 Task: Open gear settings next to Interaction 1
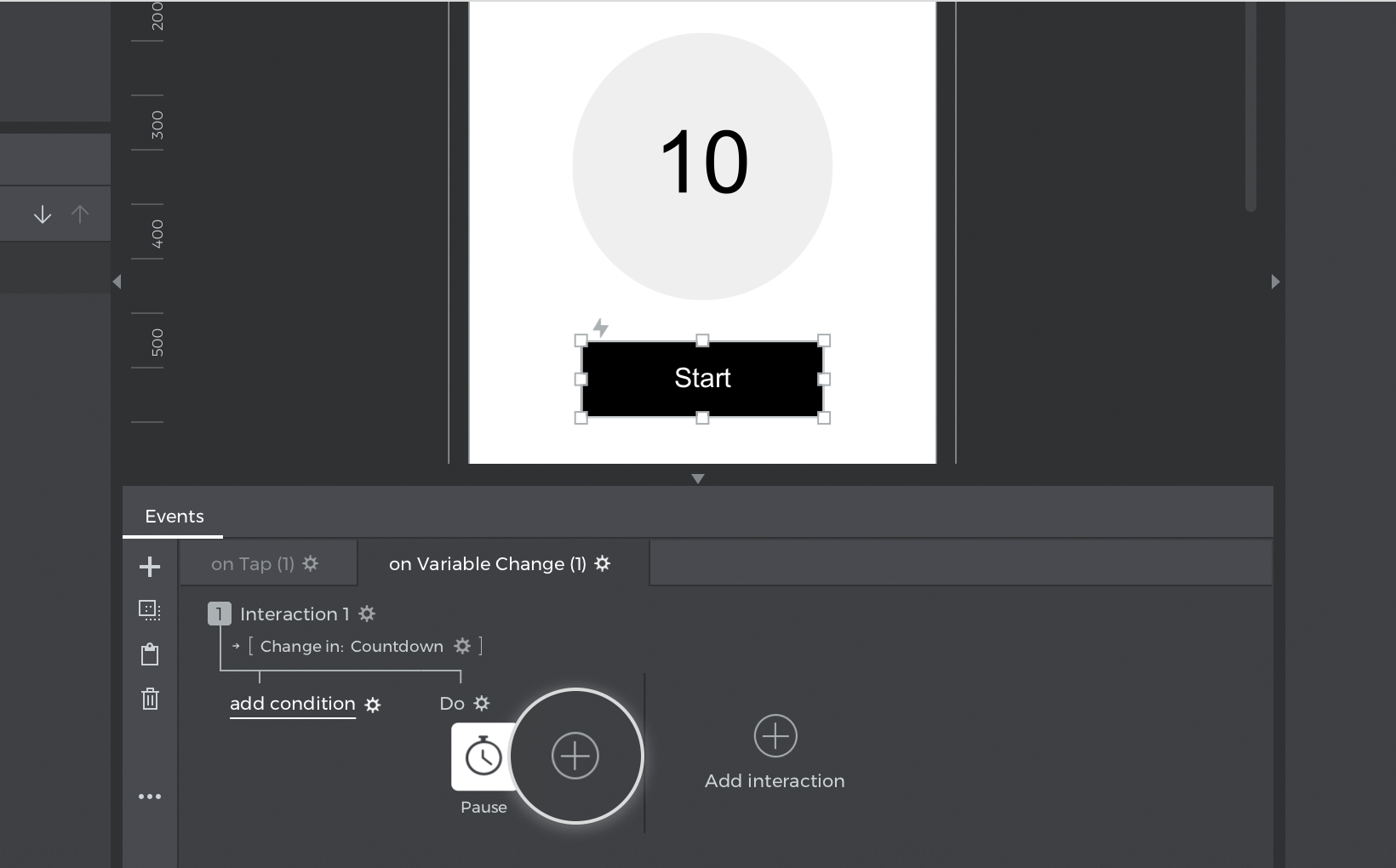click(x=367, y=614)
